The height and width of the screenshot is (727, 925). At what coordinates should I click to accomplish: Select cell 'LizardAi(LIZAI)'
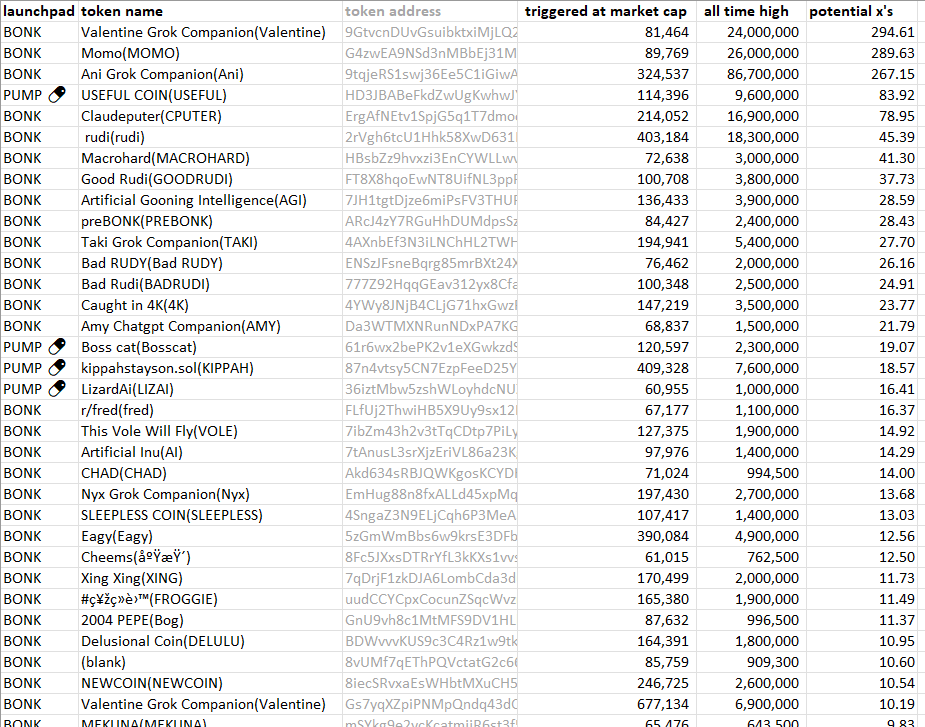[x=210, y=389]
